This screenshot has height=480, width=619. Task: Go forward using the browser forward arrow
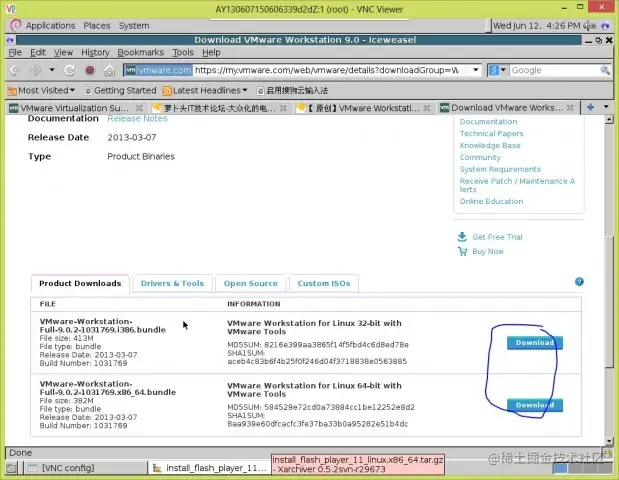[x=35, y=70]
